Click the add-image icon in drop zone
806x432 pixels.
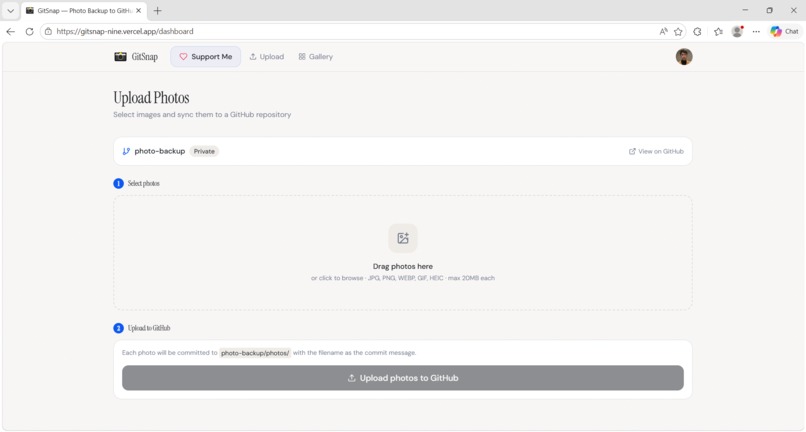(403, 238)
